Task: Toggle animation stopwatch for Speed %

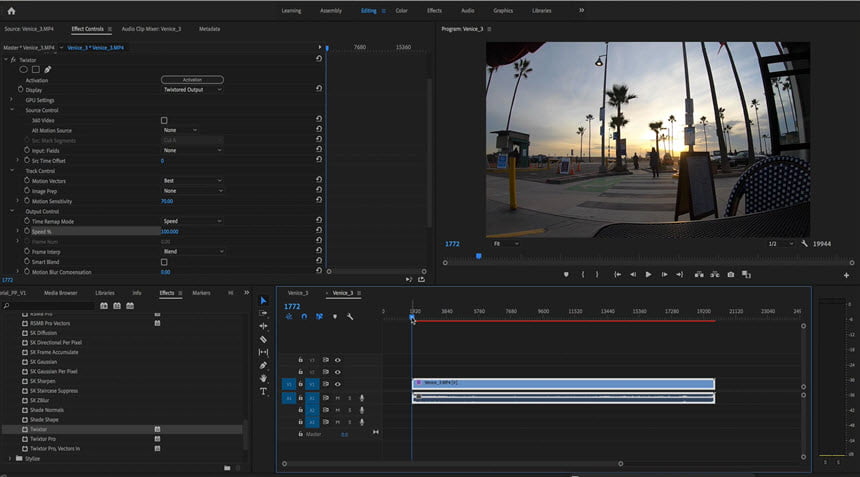Action: 27,231
